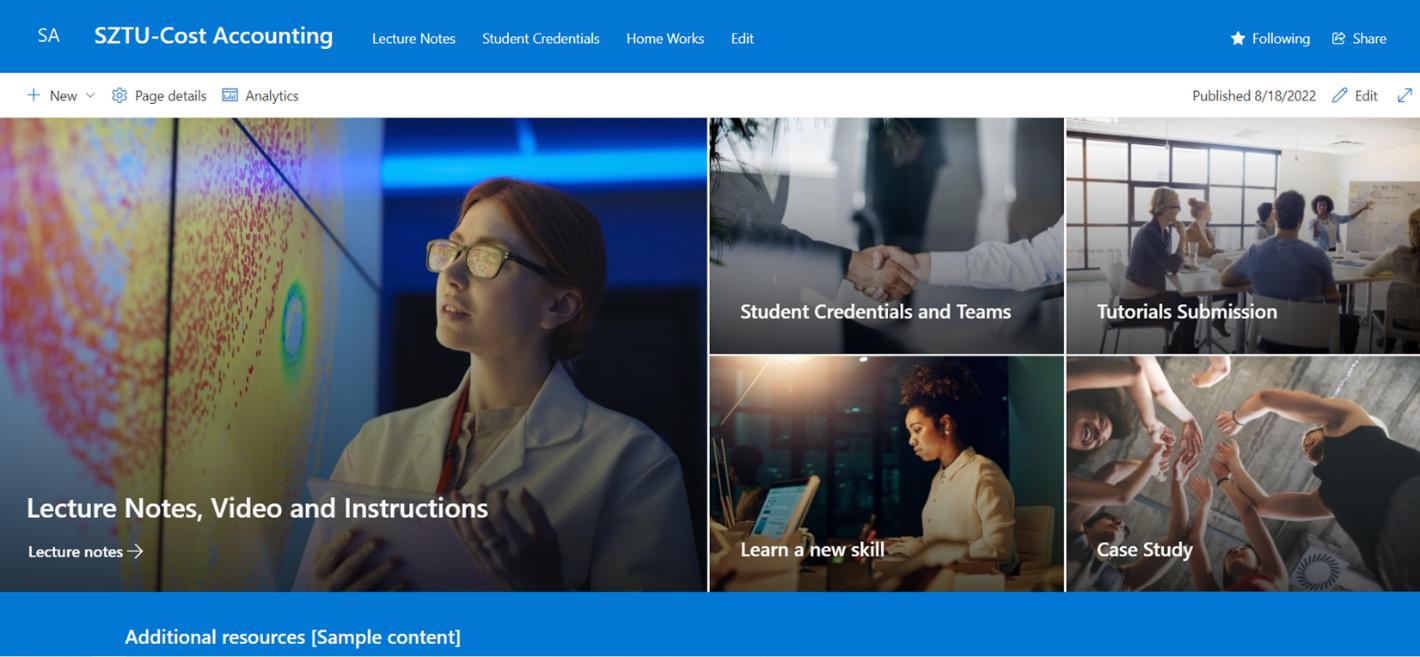Open the Learn a new skill tile
Screen dimensions: 1420x657
click(886, 474)
